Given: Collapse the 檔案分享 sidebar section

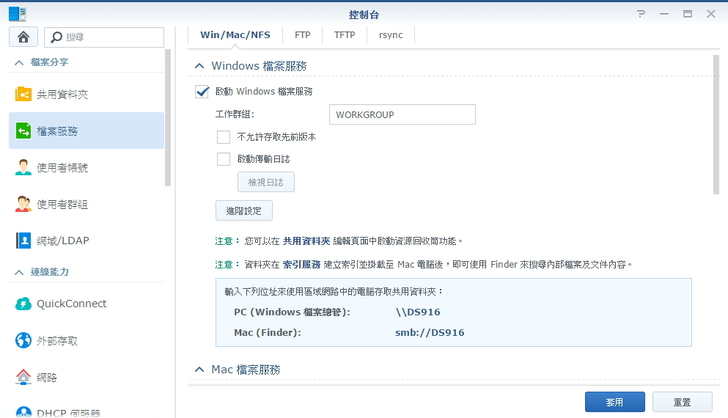Looking at the screenshot, I should point(19,62).
